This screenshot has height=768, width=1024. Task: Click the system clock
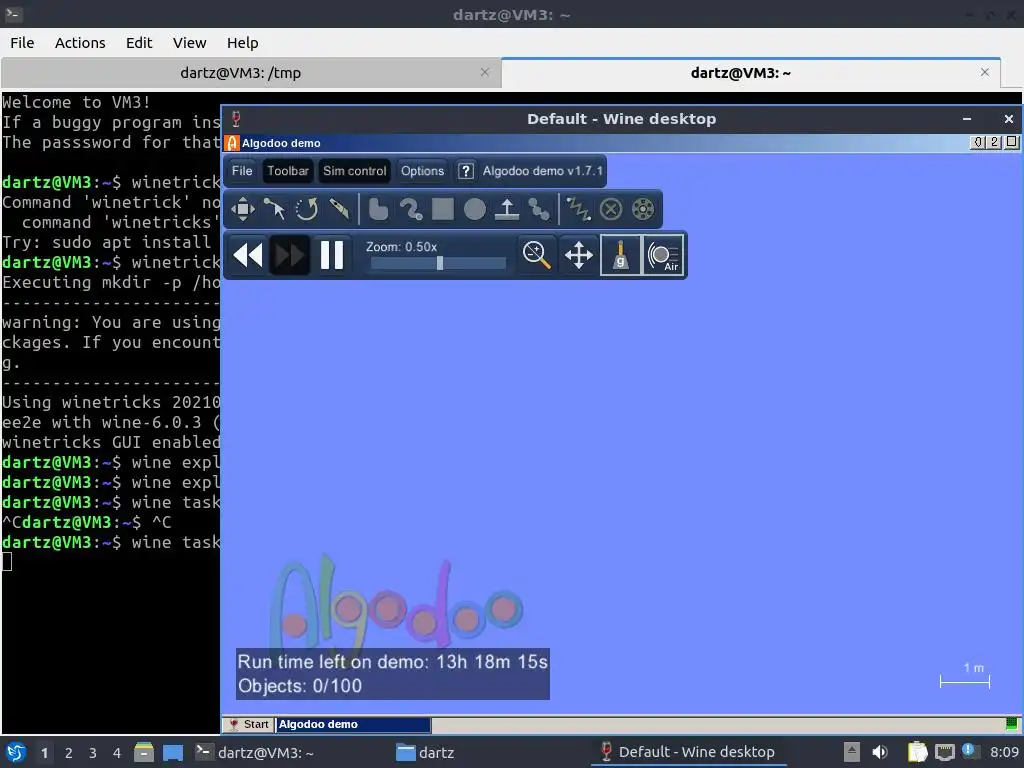[1004, 752]
